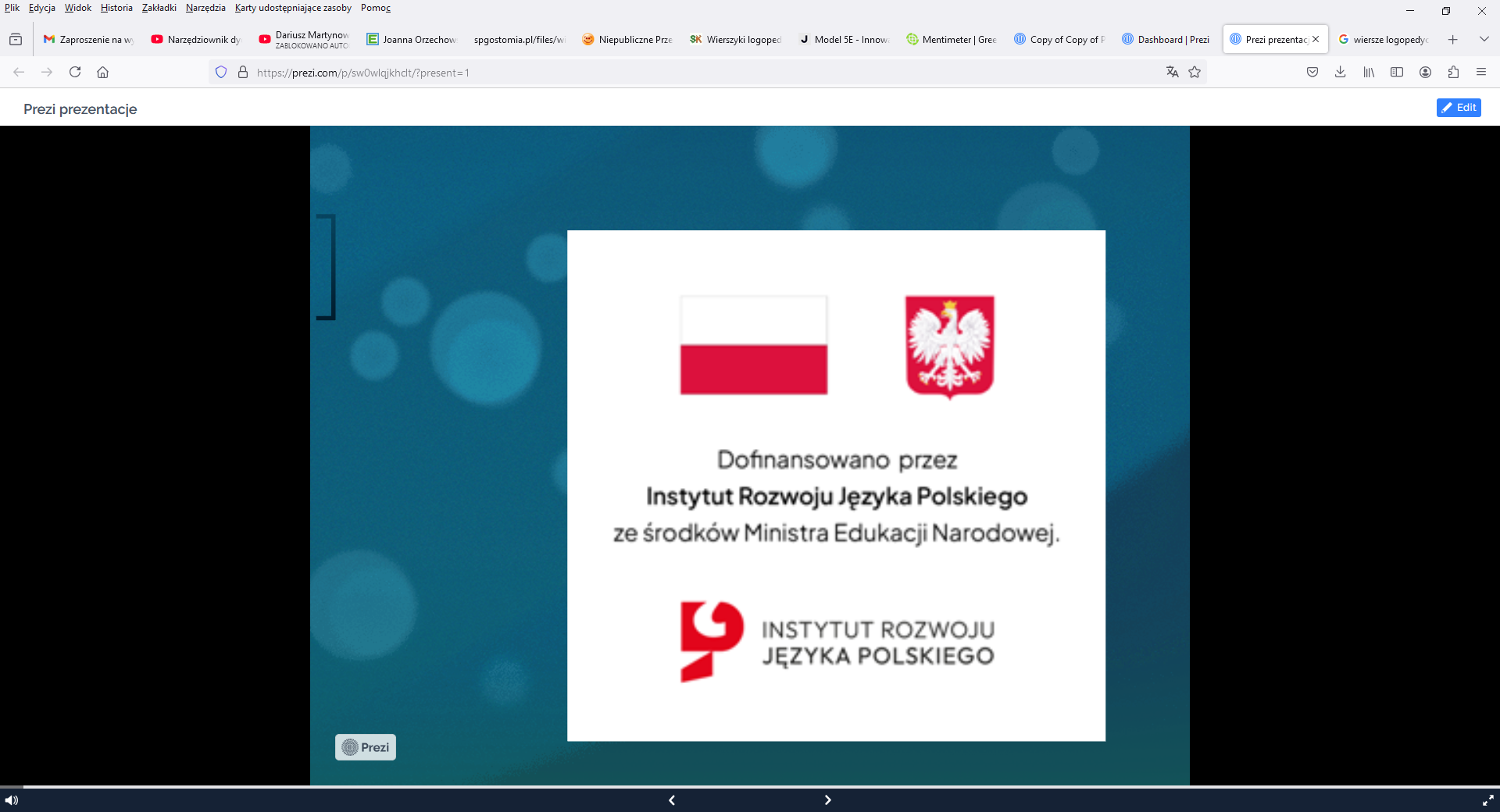
Task: Open the extensions puzzle icon
Action: click(1453, 72)
